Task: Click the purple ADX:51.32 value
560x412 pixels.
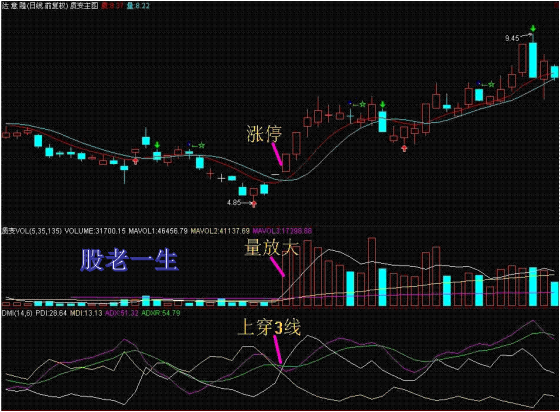Action: pos(121,313)
